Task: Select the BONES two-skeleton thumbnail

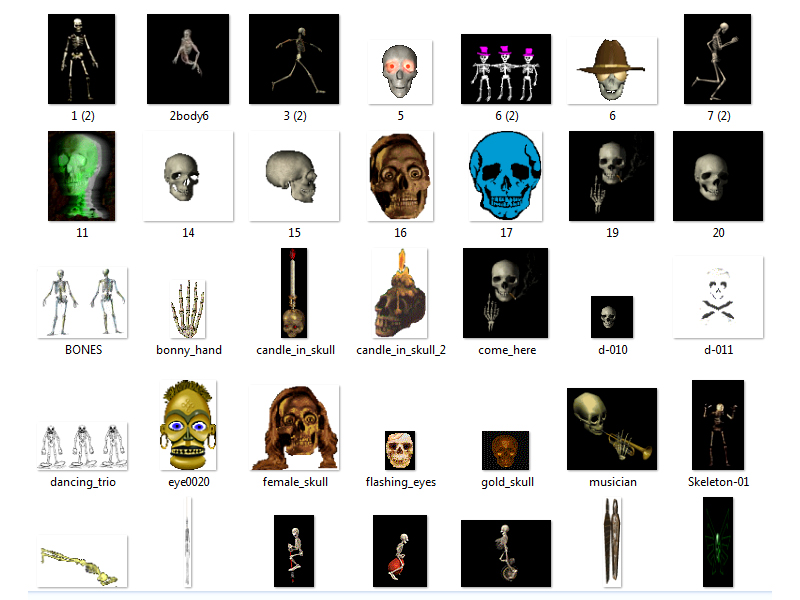Action: (x=82, y=302)
